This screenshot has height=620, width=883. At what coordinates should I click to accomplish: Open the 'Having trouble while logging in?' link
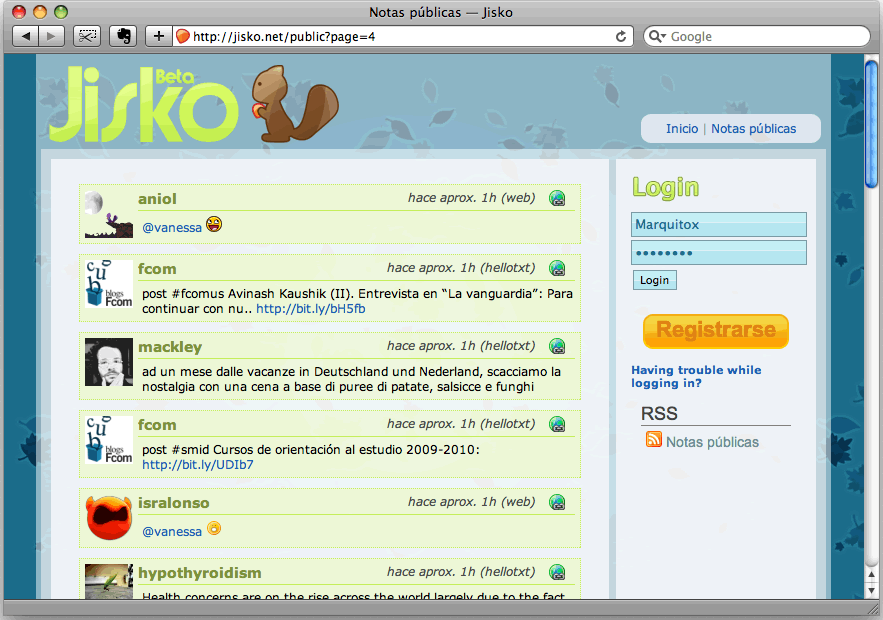(696, 376)
